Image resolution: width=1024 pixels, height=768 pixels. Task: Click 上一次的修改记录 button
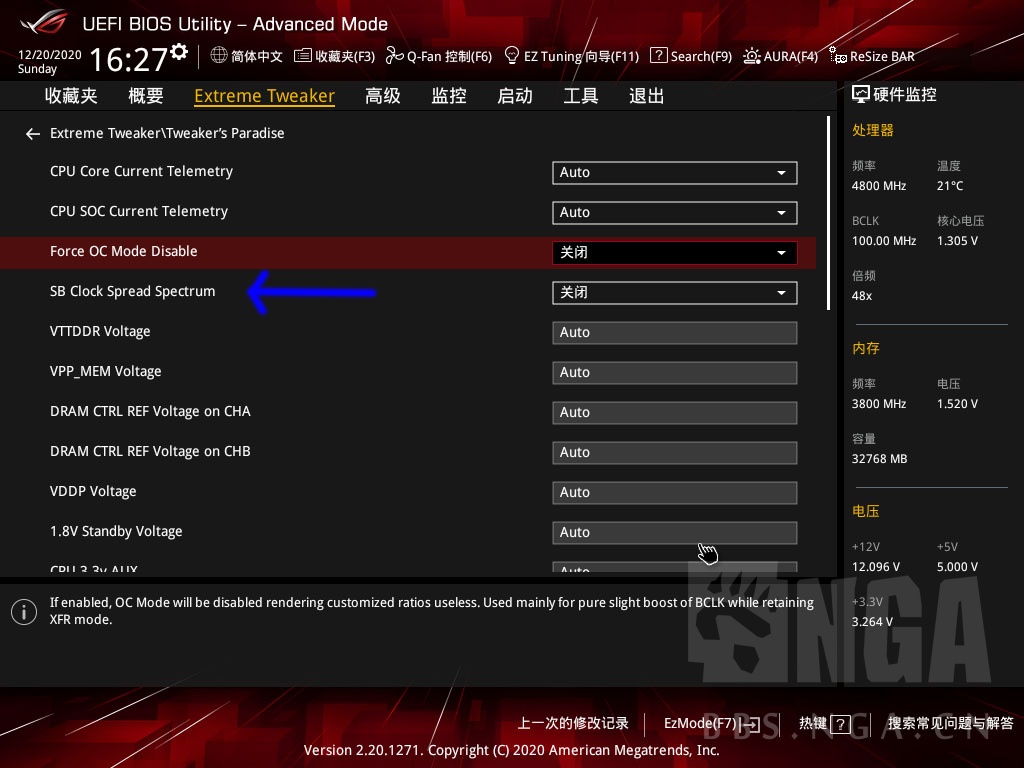click(x=573, y=723)
